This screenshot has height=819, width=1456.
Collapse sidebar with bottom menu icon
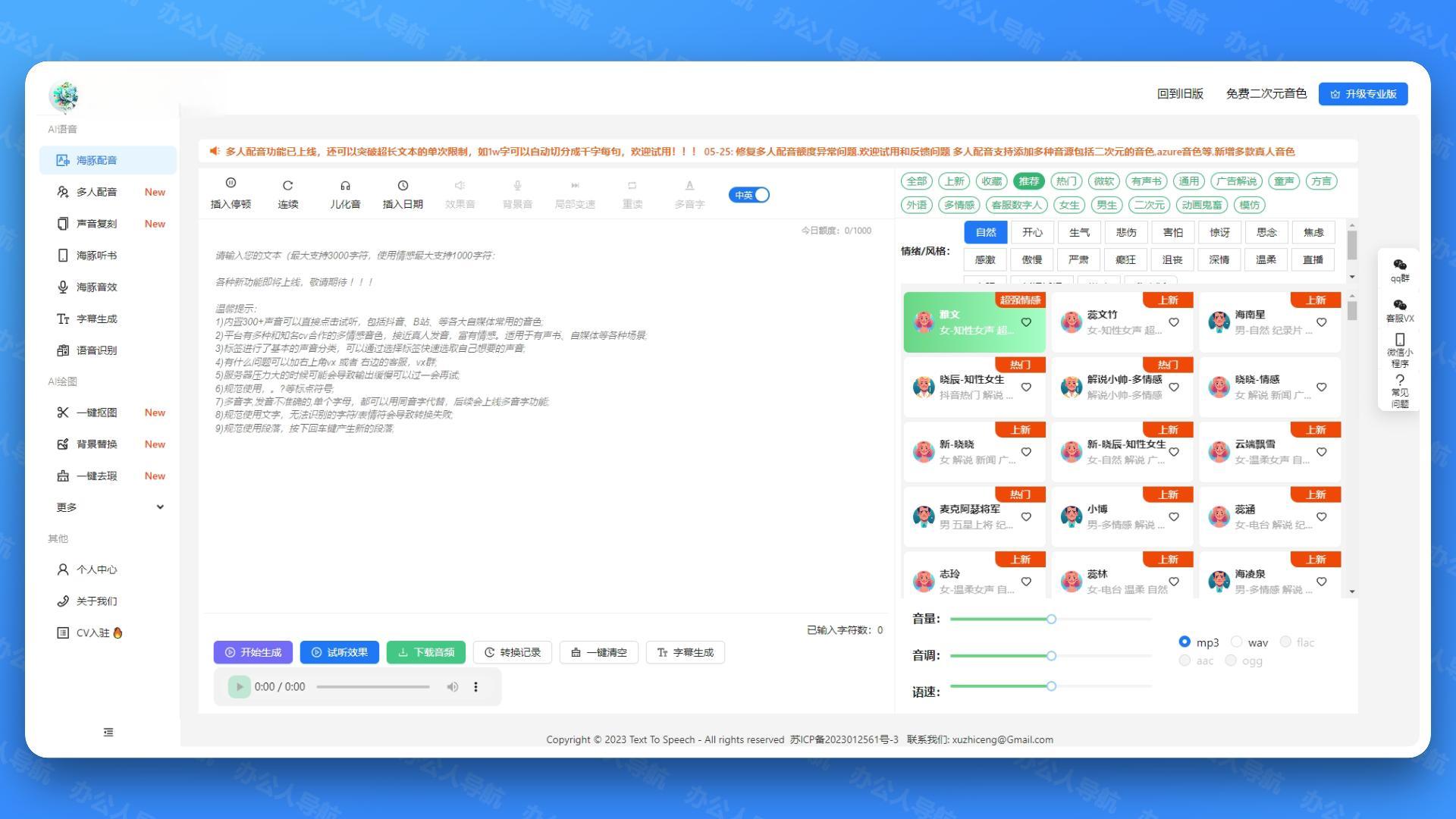click(x=108, y=733)
